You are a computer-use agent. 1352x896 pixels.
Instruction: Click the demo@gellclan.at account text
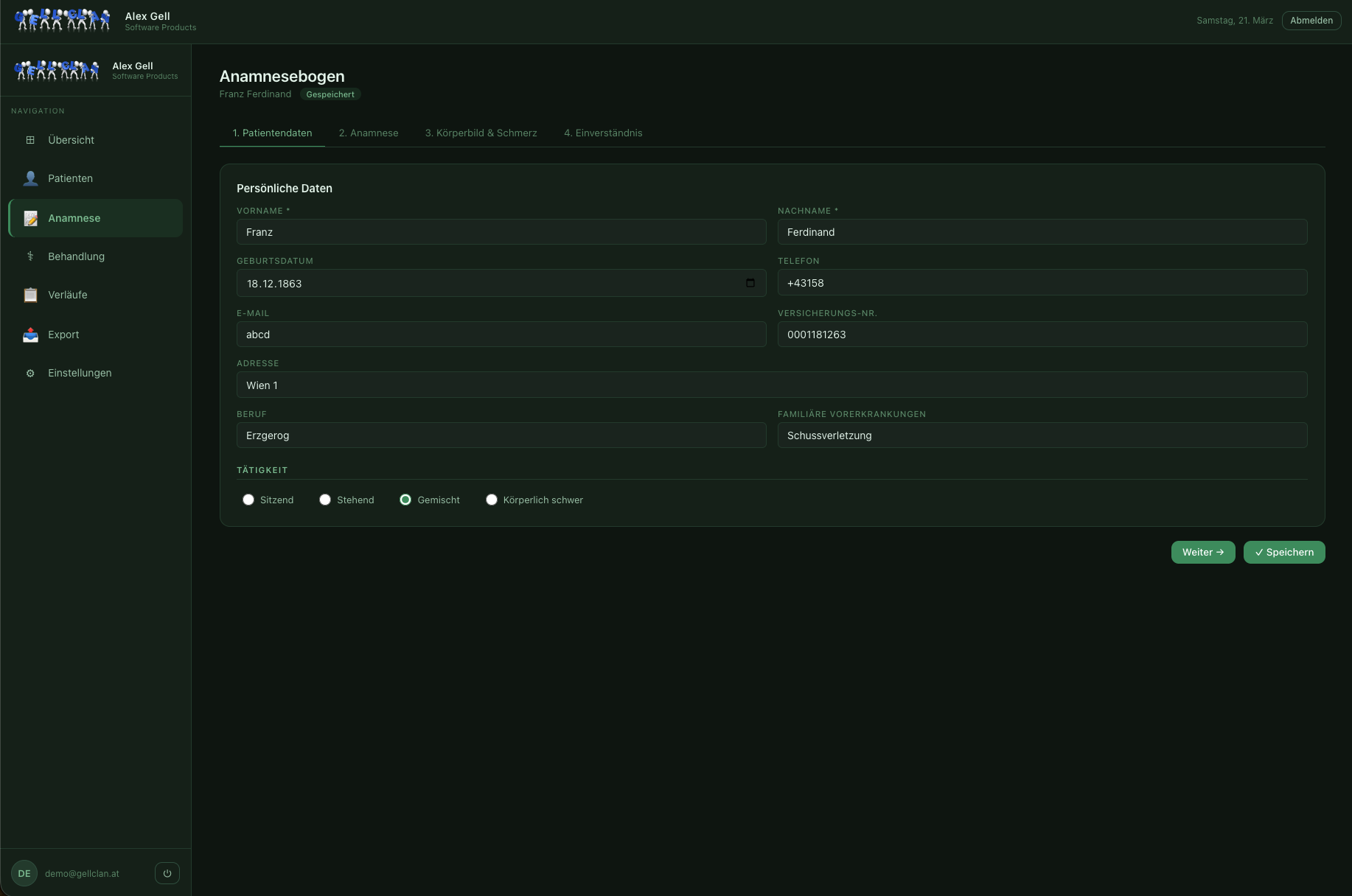pyautogui.click(x=82, y=874)
